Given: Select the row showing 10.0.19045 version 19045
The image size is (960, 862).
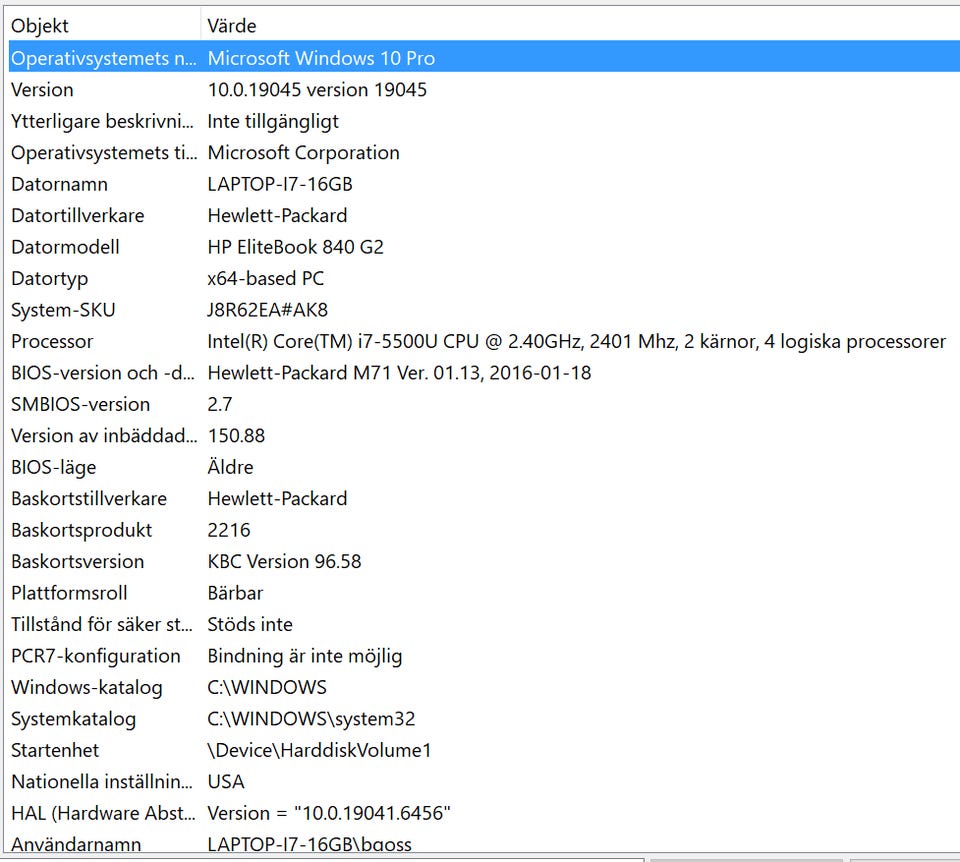Looking at the screenshot, I should [316, 90].
